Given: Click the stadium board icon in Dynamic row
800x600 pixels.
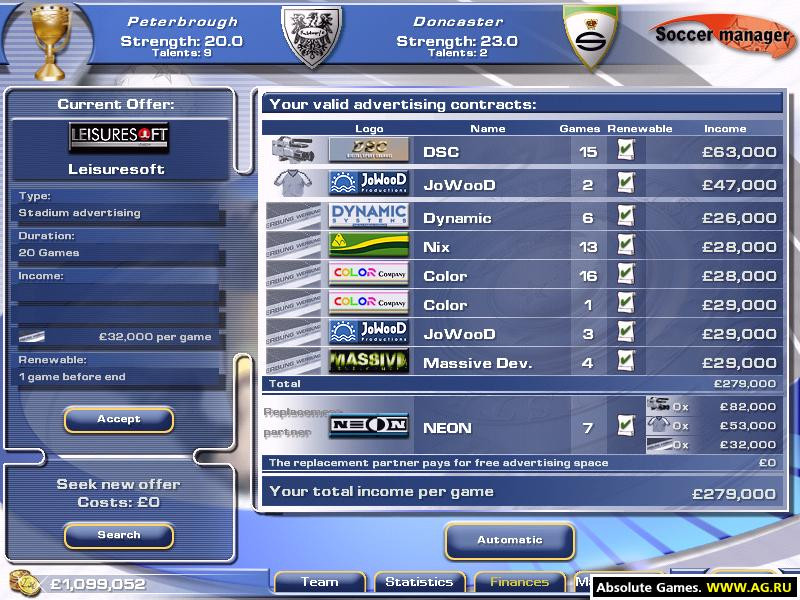Looking at the screenshot, I should (x=293, y=217).
